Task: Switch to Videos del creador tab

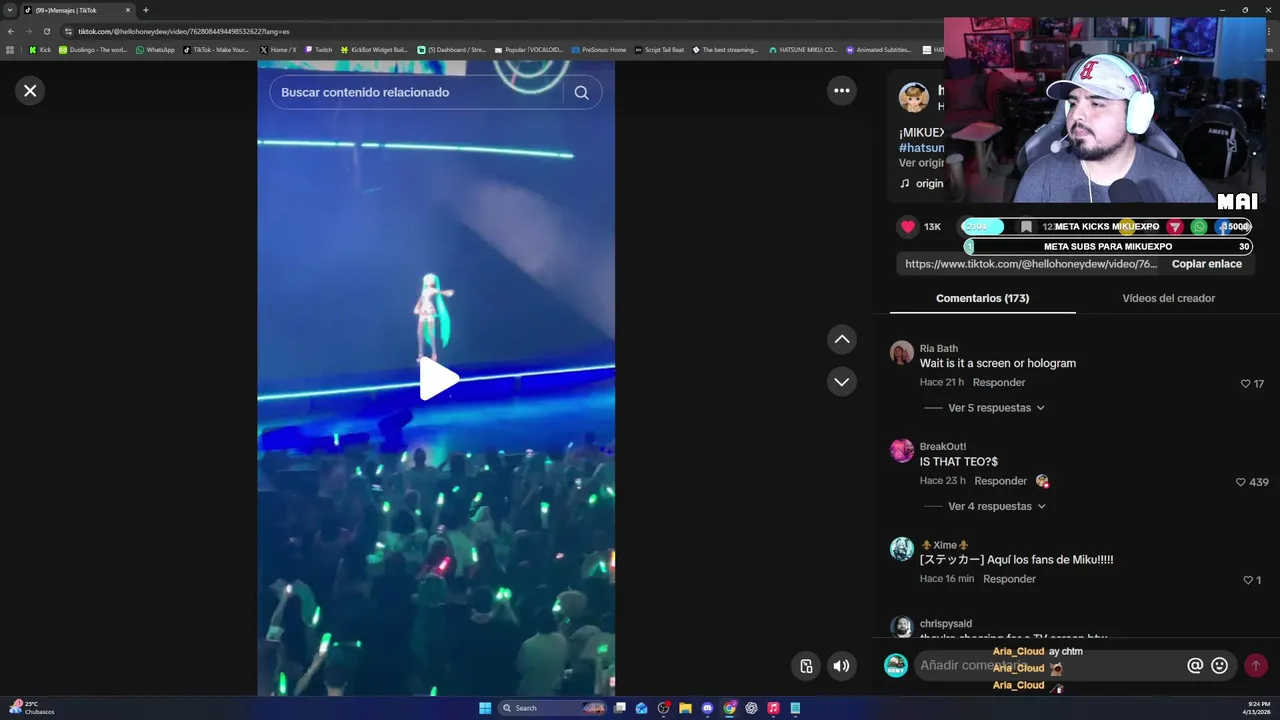Action: [1168, 298]
